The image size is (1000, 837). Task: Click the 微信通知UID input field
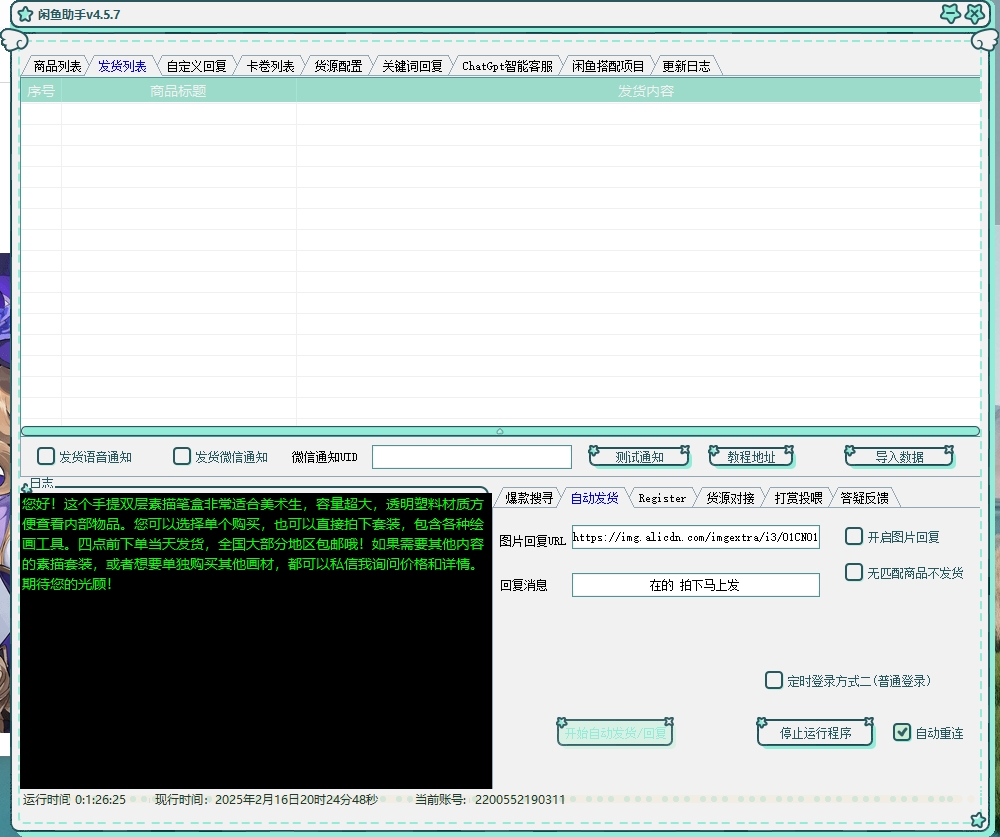point(472,457)
